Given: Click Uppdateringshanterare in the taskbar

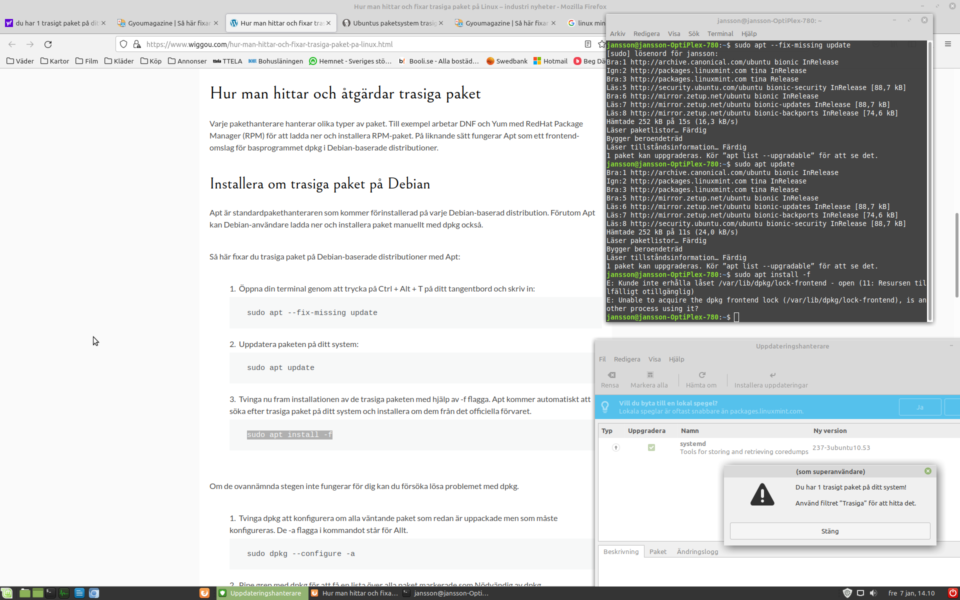Looking at the screenshot, I should click(x=261, y=593).
